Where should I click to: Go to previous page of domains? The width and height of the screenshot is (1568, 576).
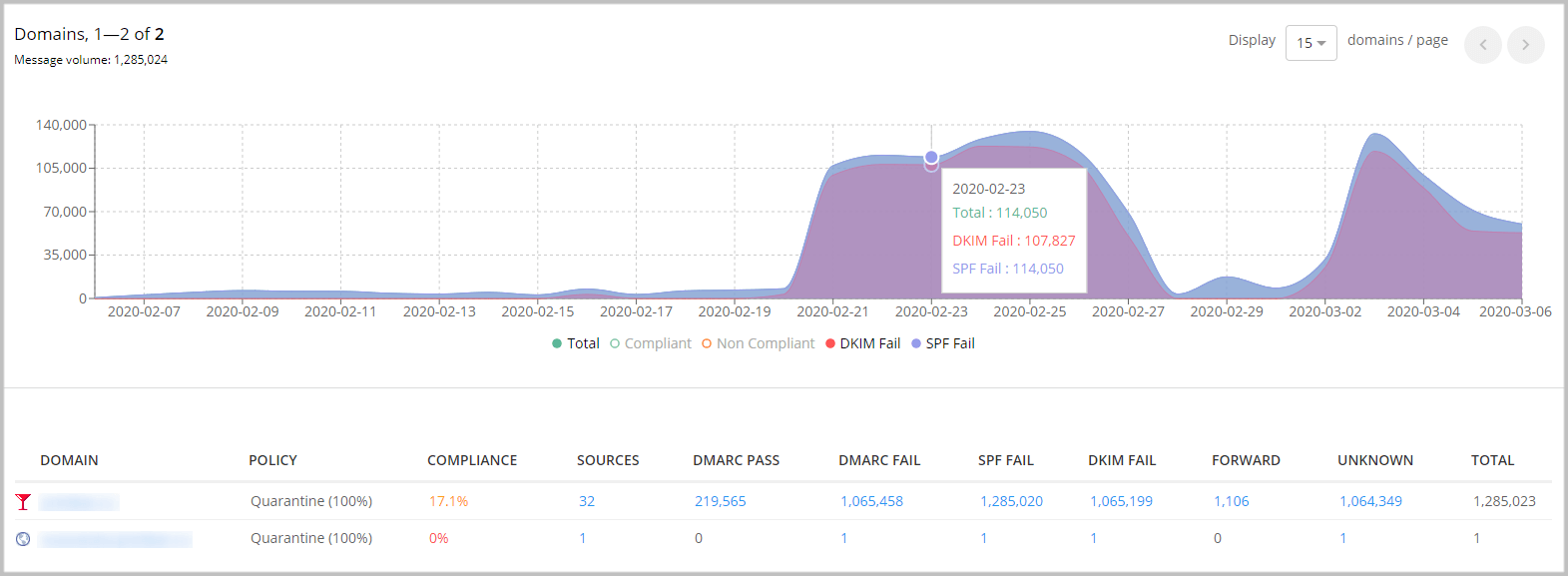coord(1482,45)
